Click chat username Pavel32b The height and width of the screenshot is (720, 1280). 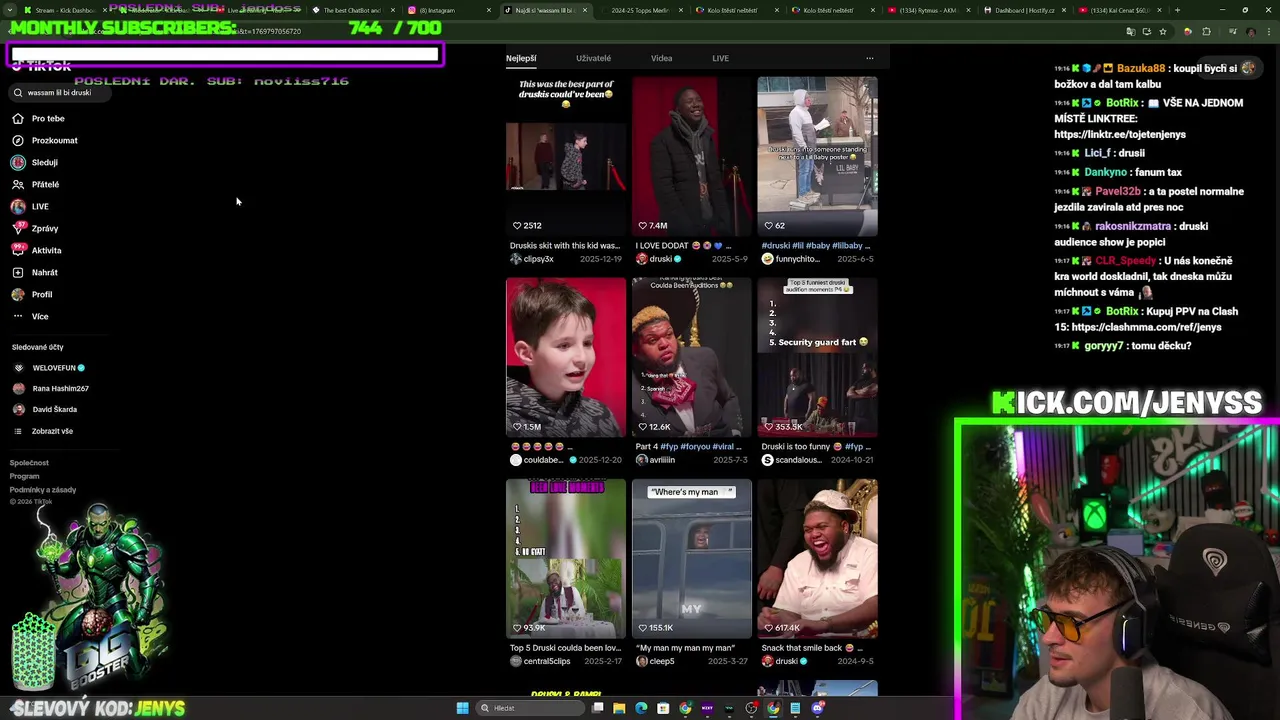coord(1119,191)
